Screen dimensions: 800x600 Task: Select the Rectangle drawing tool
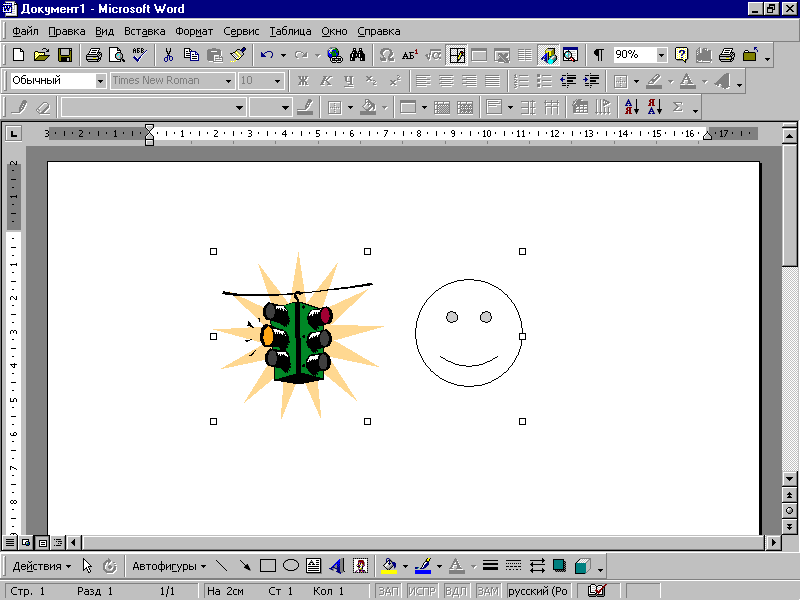coord(268,565)
